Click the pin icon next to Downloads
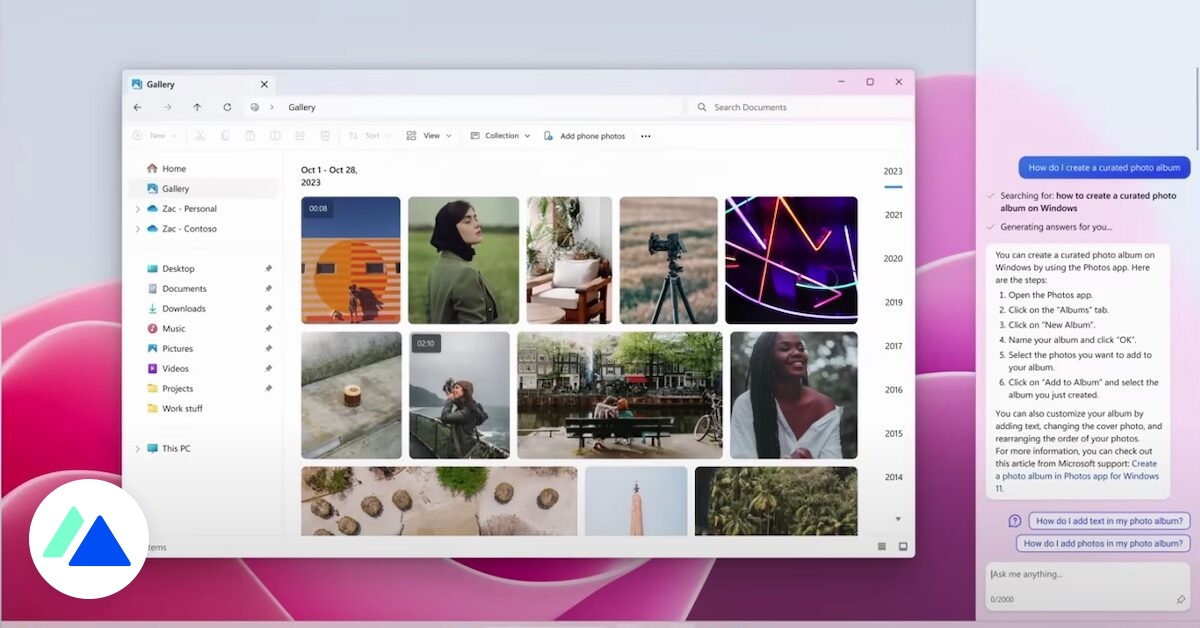Viewport: 1200px width, 628px height. [268, 309]
